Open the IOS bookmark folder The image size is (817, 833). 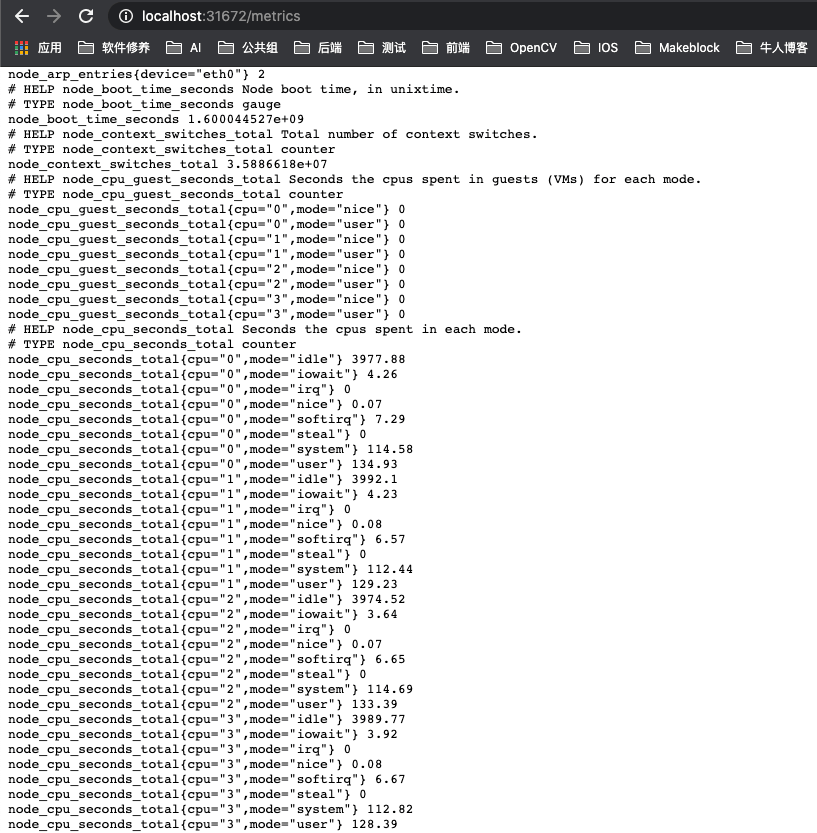(596, 48)
